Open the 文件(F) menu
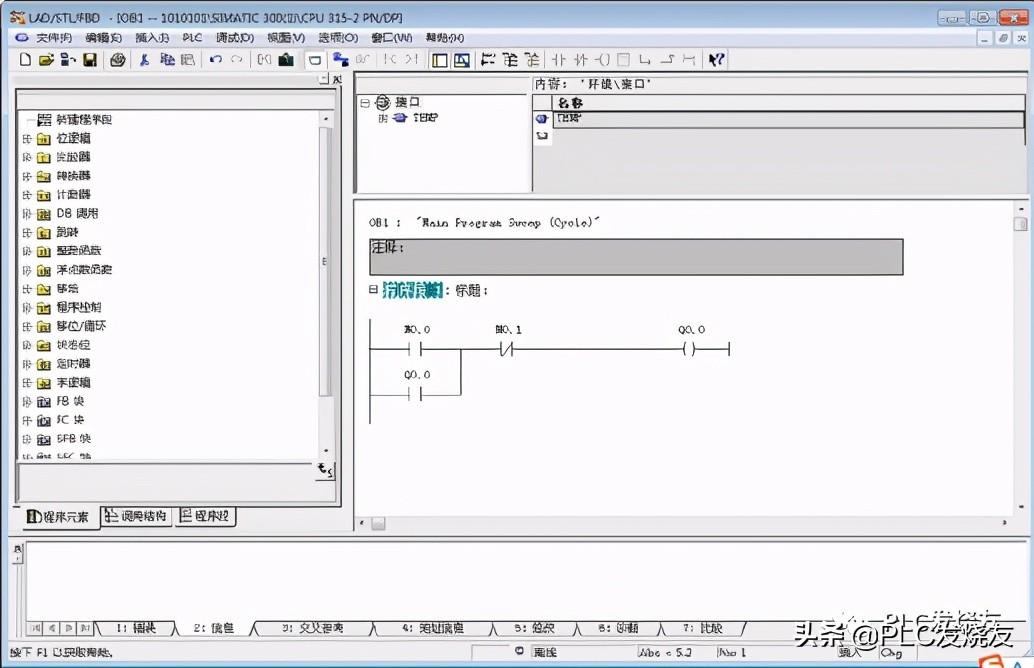This screenshot has height=668, width=1034. point(54,38)
